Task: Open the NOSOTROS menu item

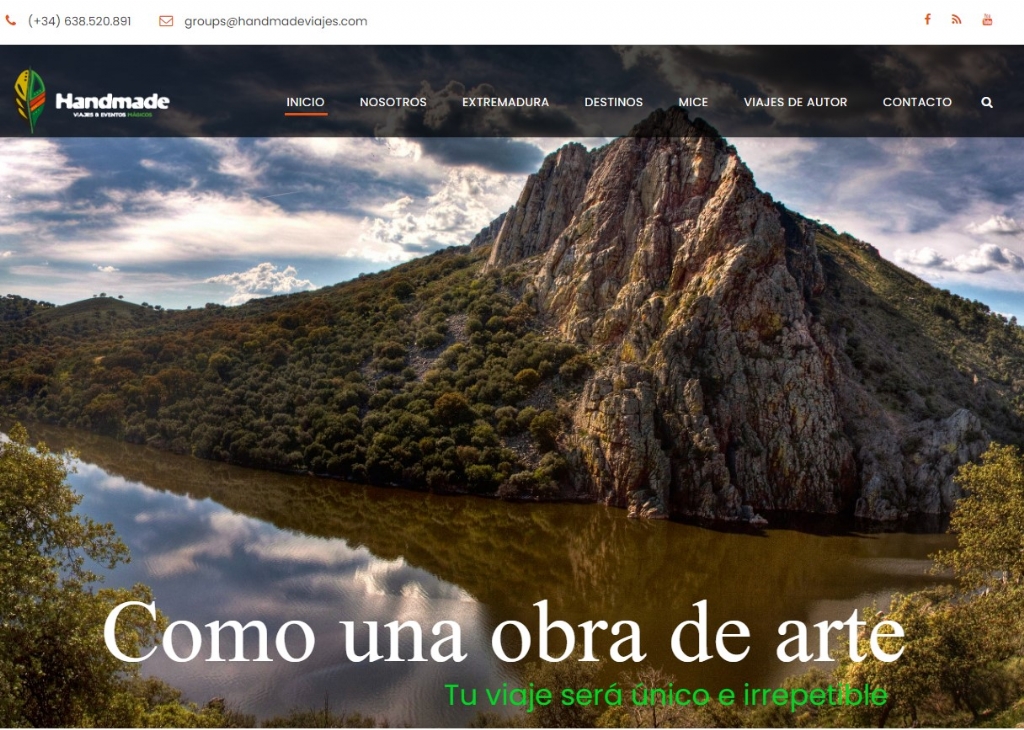Action: 393,102
